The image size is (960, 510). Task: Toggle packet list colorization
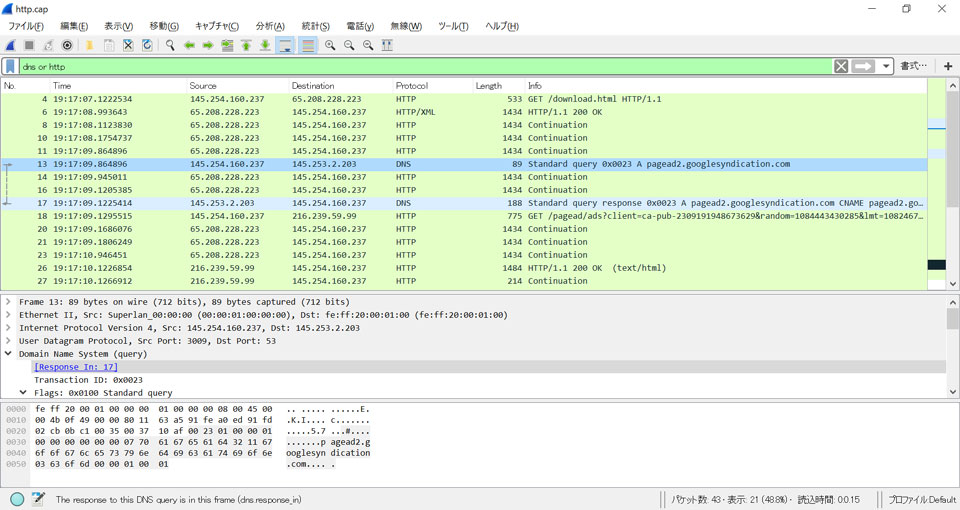click(x=308, y=45)
